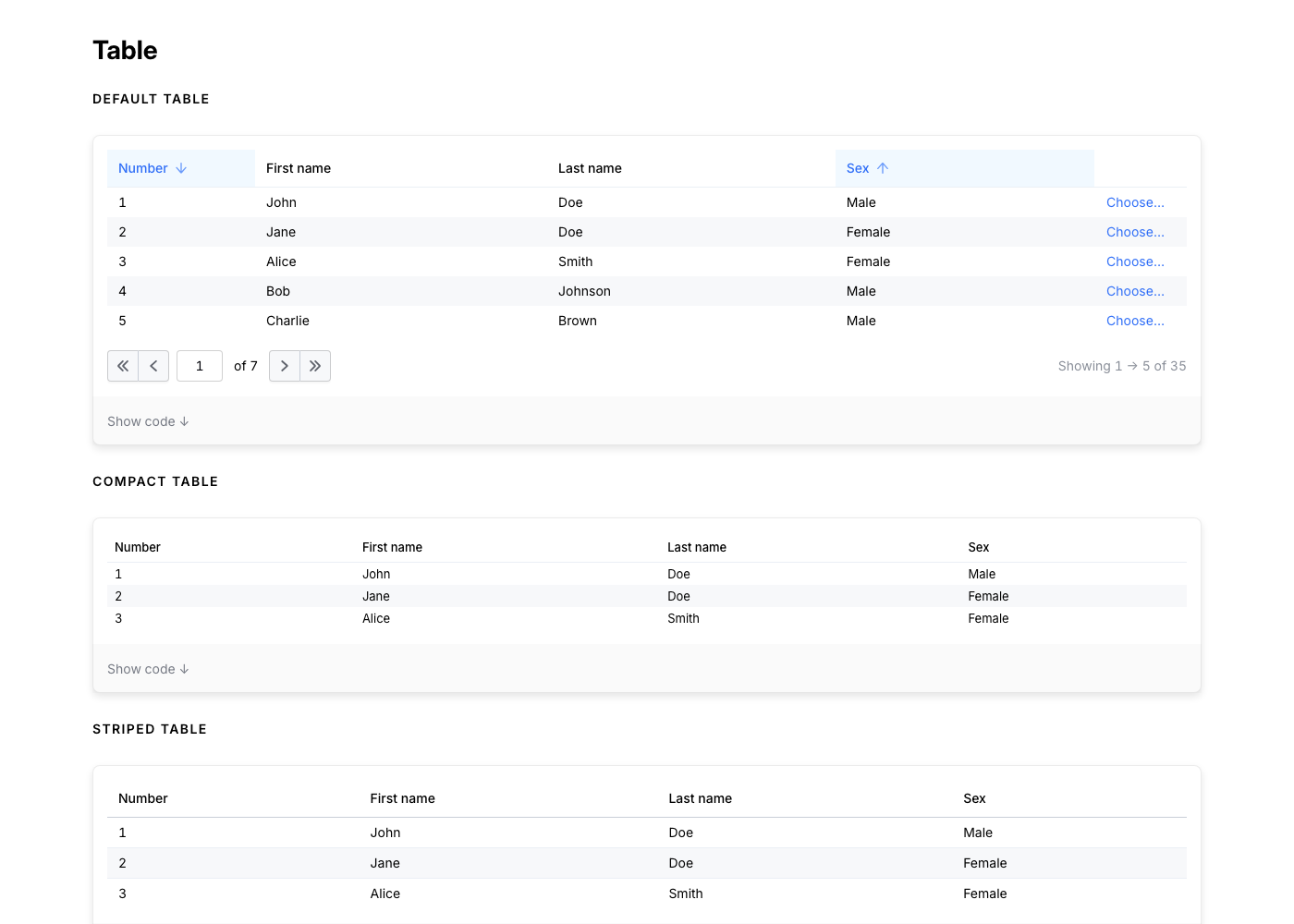The width and height of the screenshot is (1294, 924).
Task: Sort default table by Sex column
Action: (858, 168)
